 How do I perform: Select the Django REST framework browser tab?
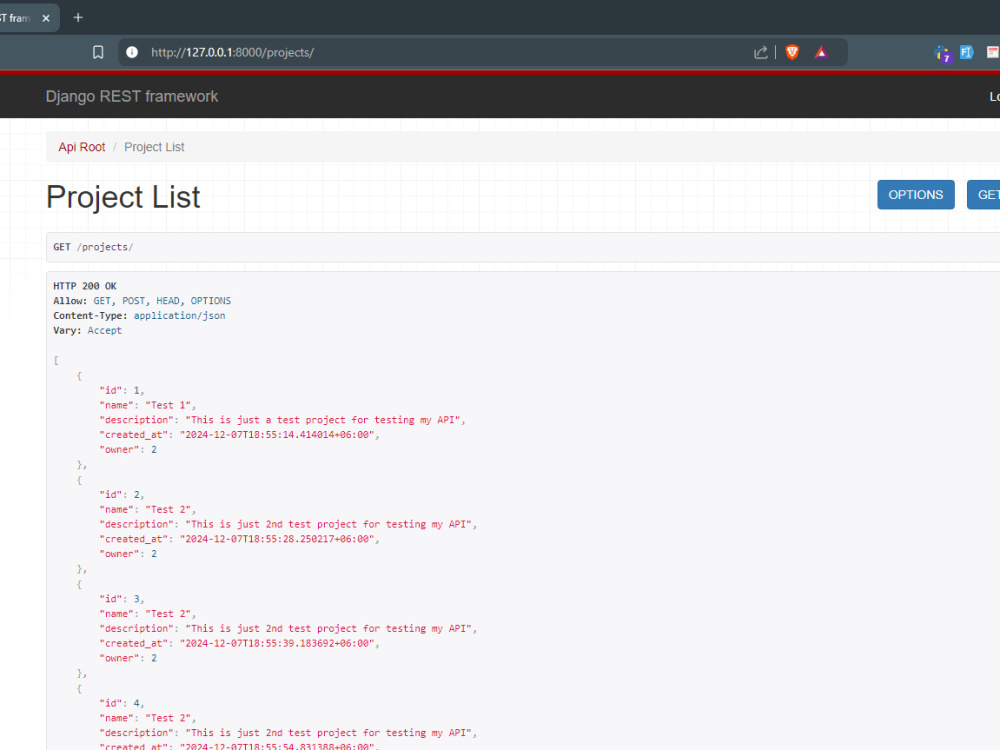pos(29,18)
